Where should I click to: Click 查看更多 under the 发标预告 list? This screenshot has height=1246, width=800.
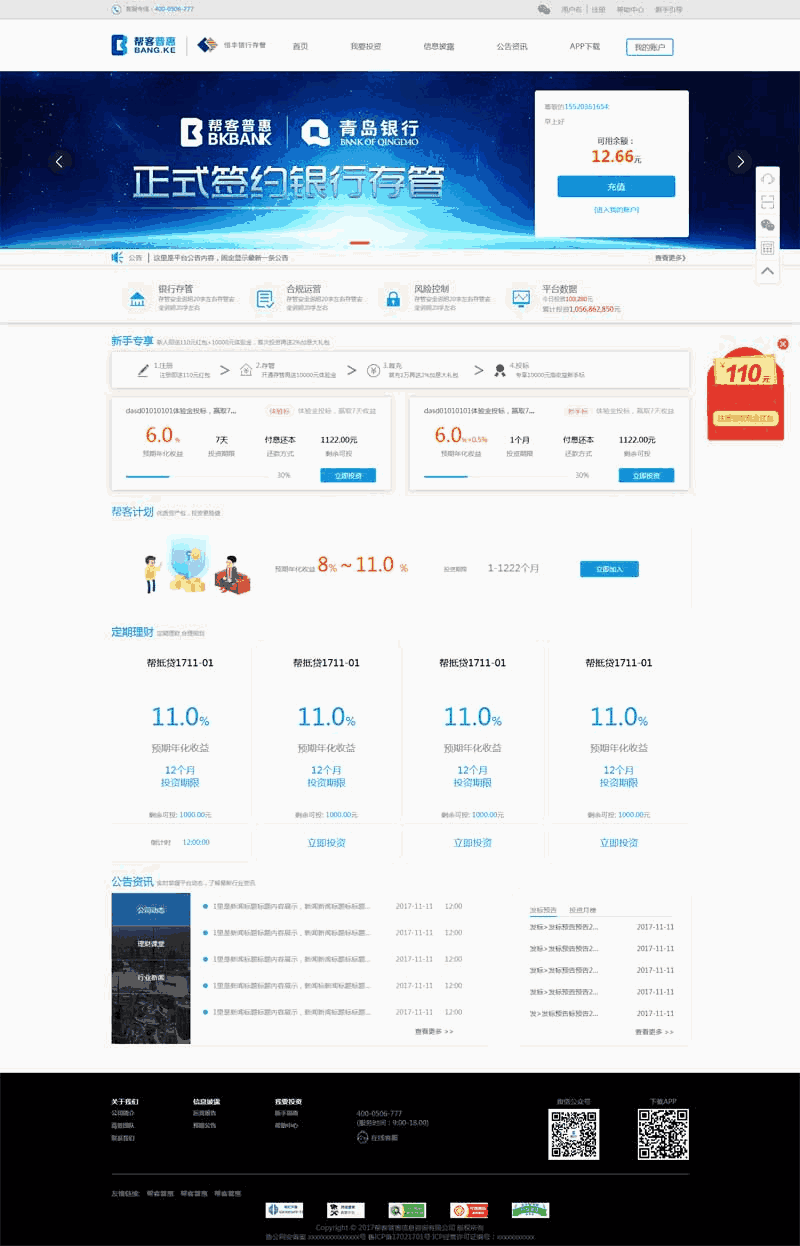[x=654, y=1032]
